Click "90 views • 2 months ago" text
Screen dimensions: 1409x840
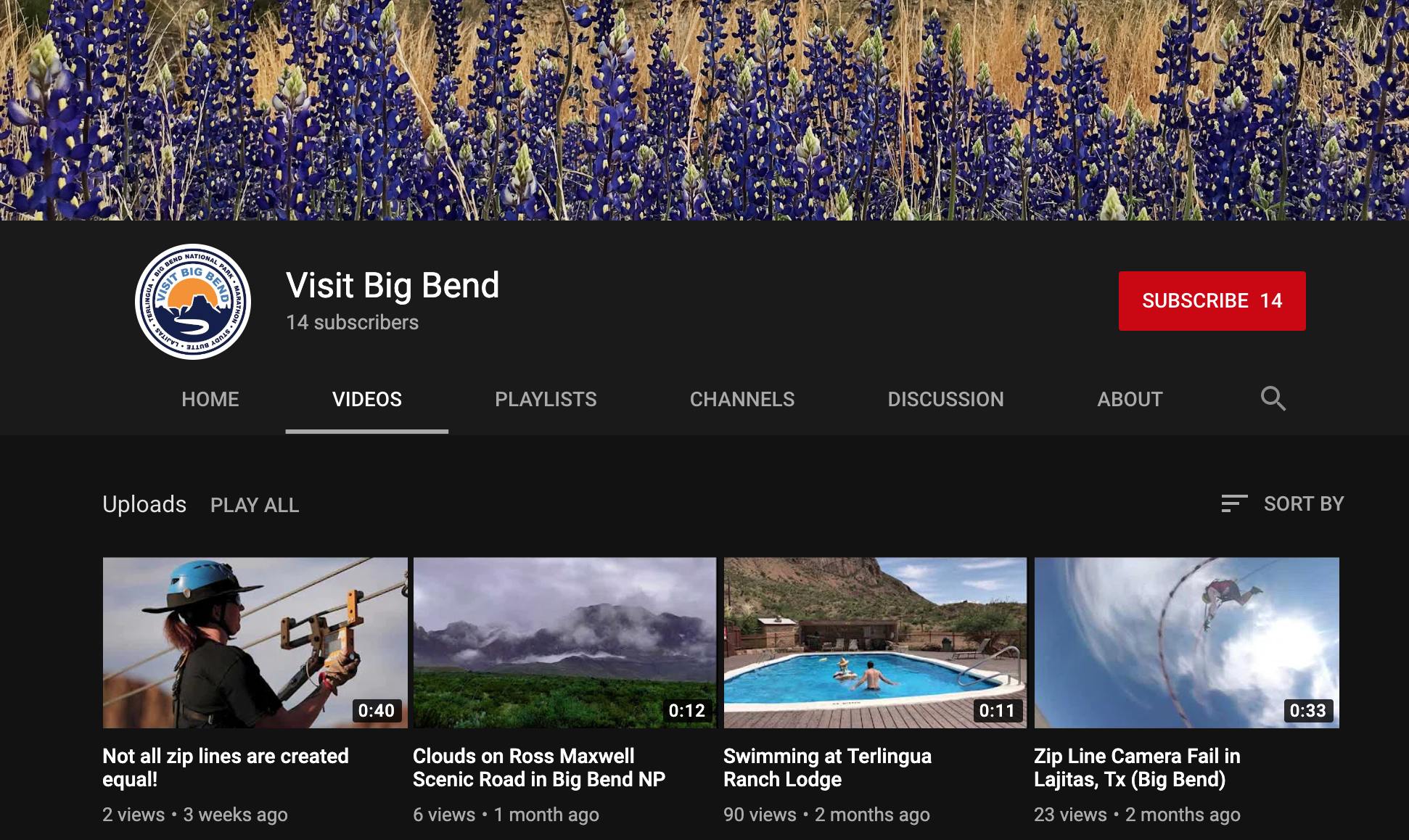pos(826,815)
